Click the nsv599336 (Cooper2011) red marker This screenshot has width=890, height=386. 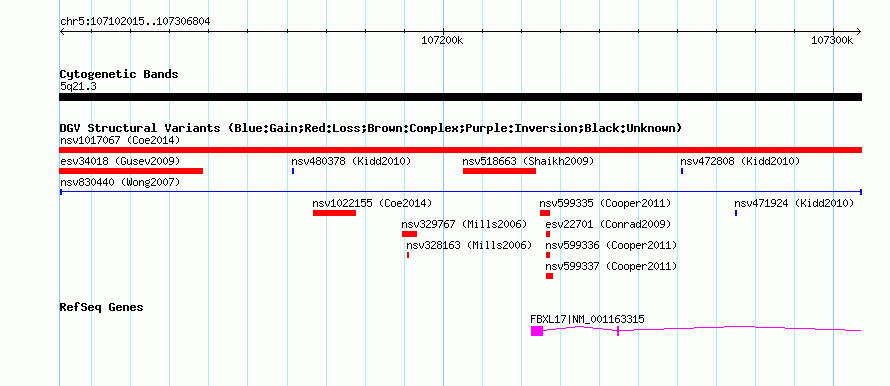(x=548, y=255)
